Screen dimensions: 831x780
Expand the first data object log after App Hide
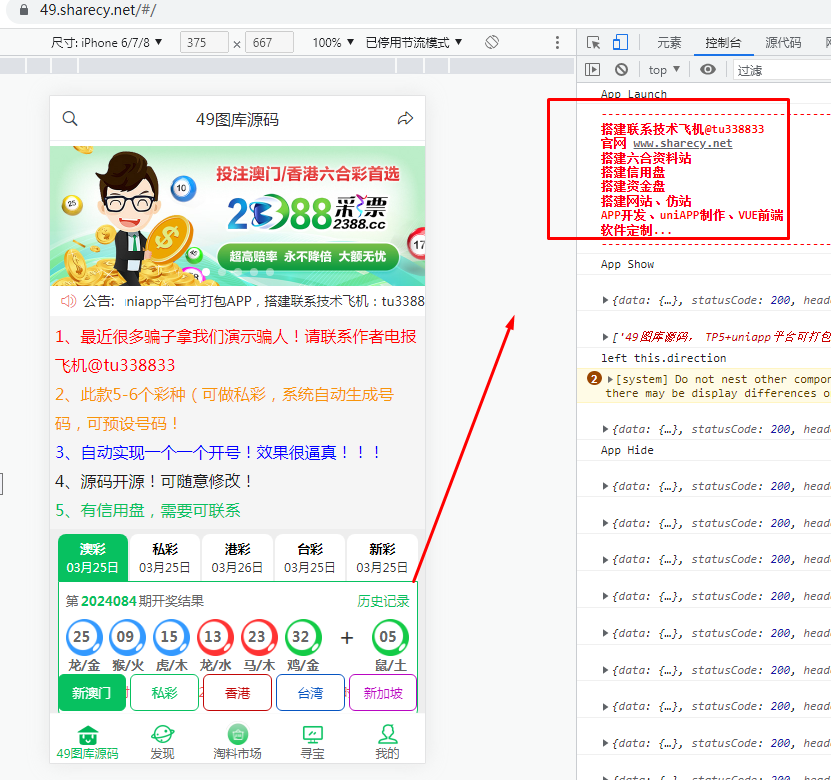[x=605, y=486]
